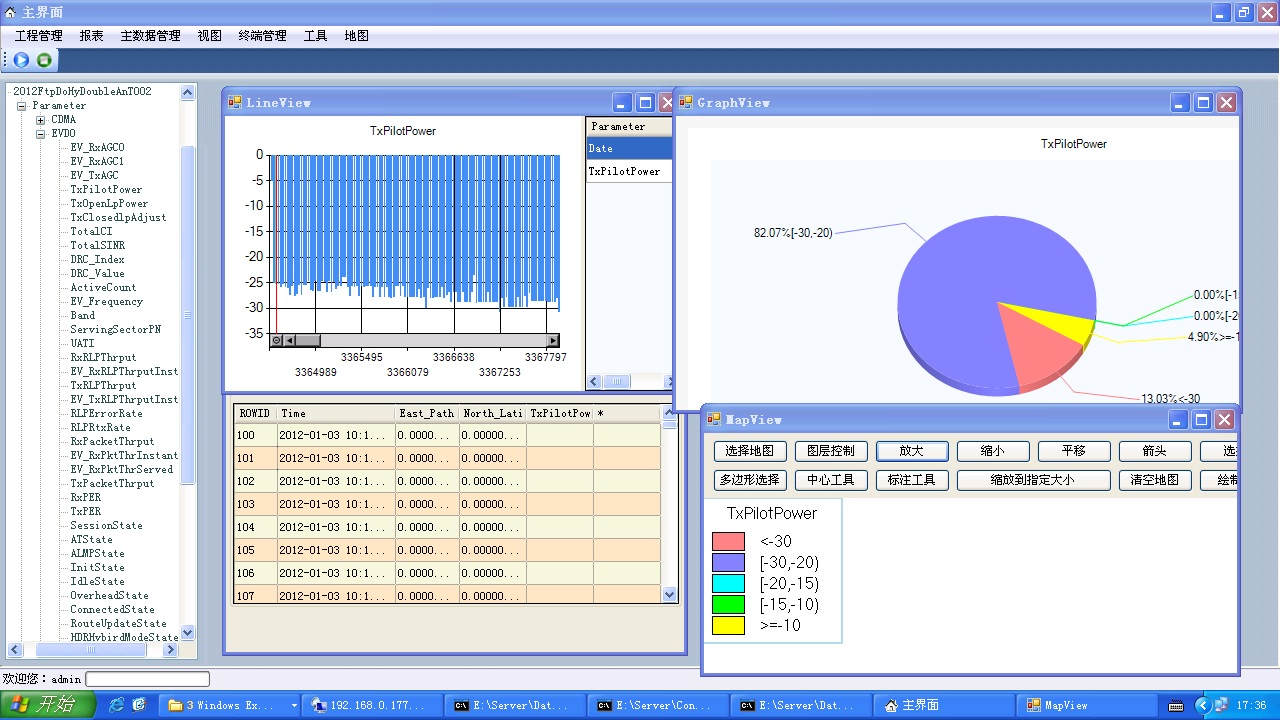
Task: Open the Windows Start menu
Action: point(48,705)
